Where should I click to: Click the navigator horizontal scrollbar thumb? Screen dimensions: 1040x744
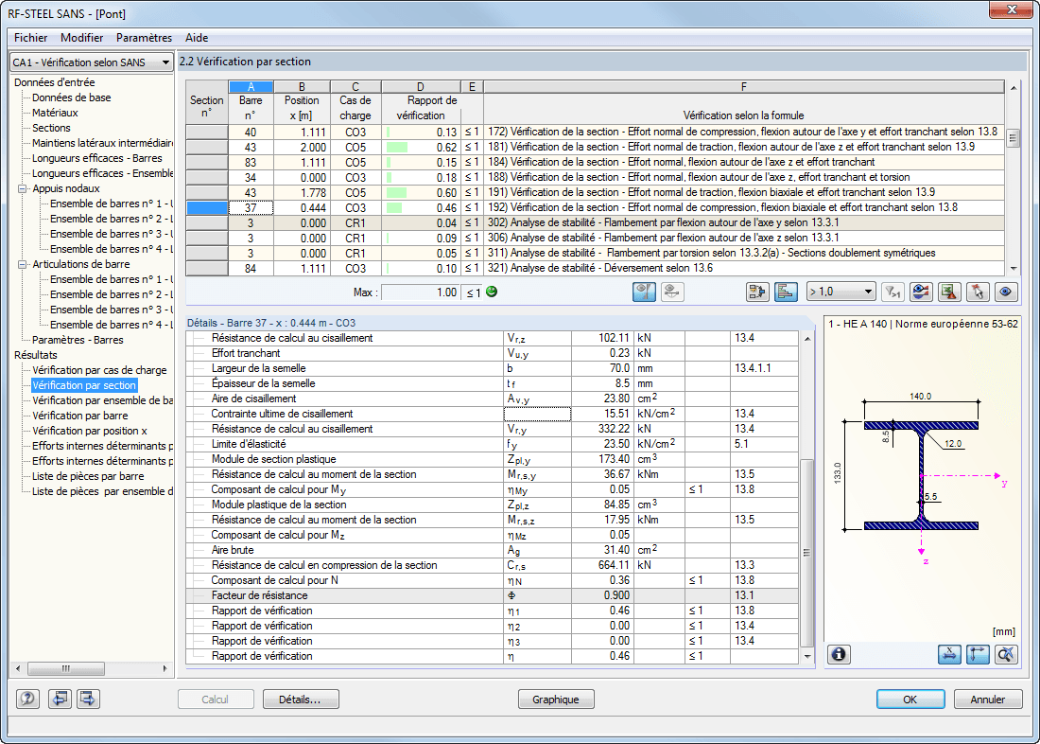65,668
